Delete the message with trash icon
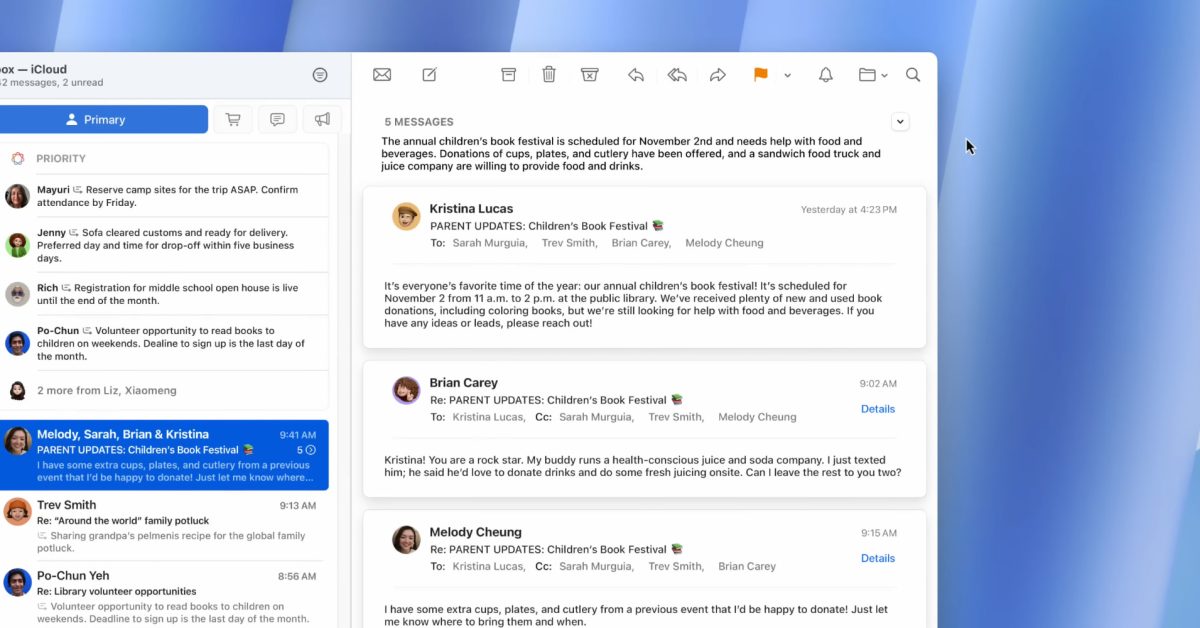1200x628 pixels. (x=549, y=75)
